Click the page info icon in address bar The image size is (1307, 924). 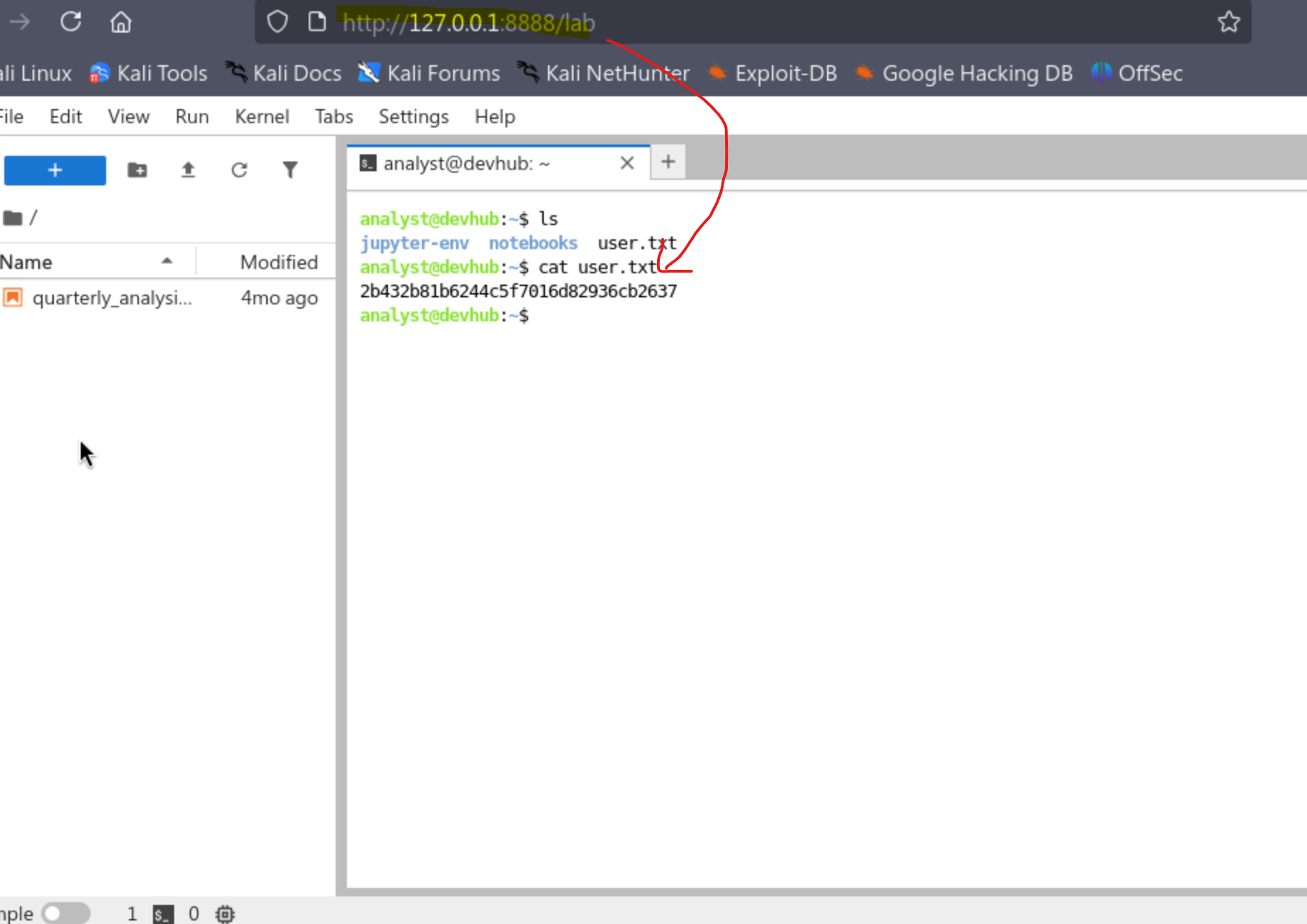317,22
